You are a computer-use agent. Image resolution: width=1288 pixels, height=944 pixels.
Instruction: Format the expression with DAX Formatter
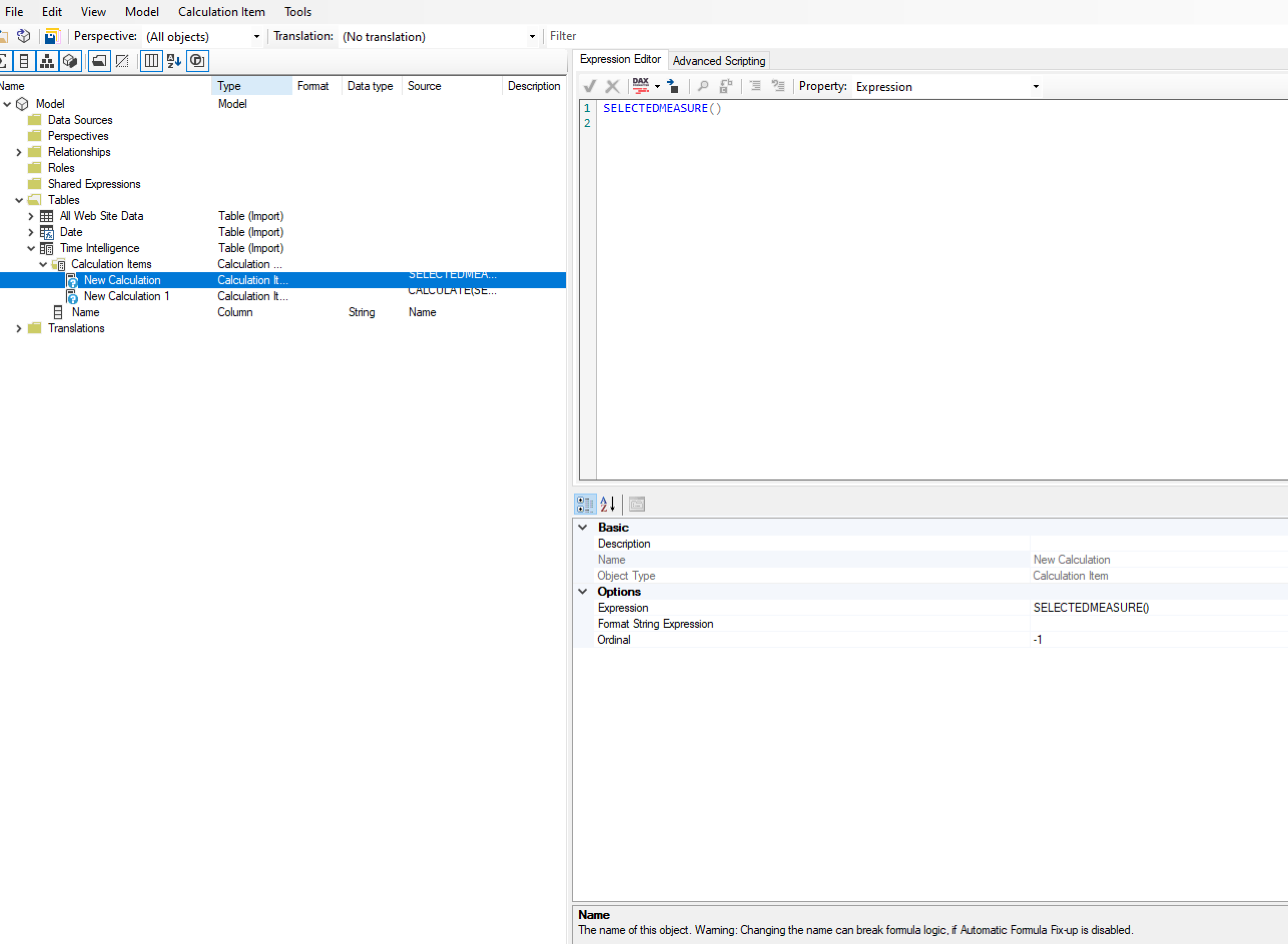pos(642,86)
